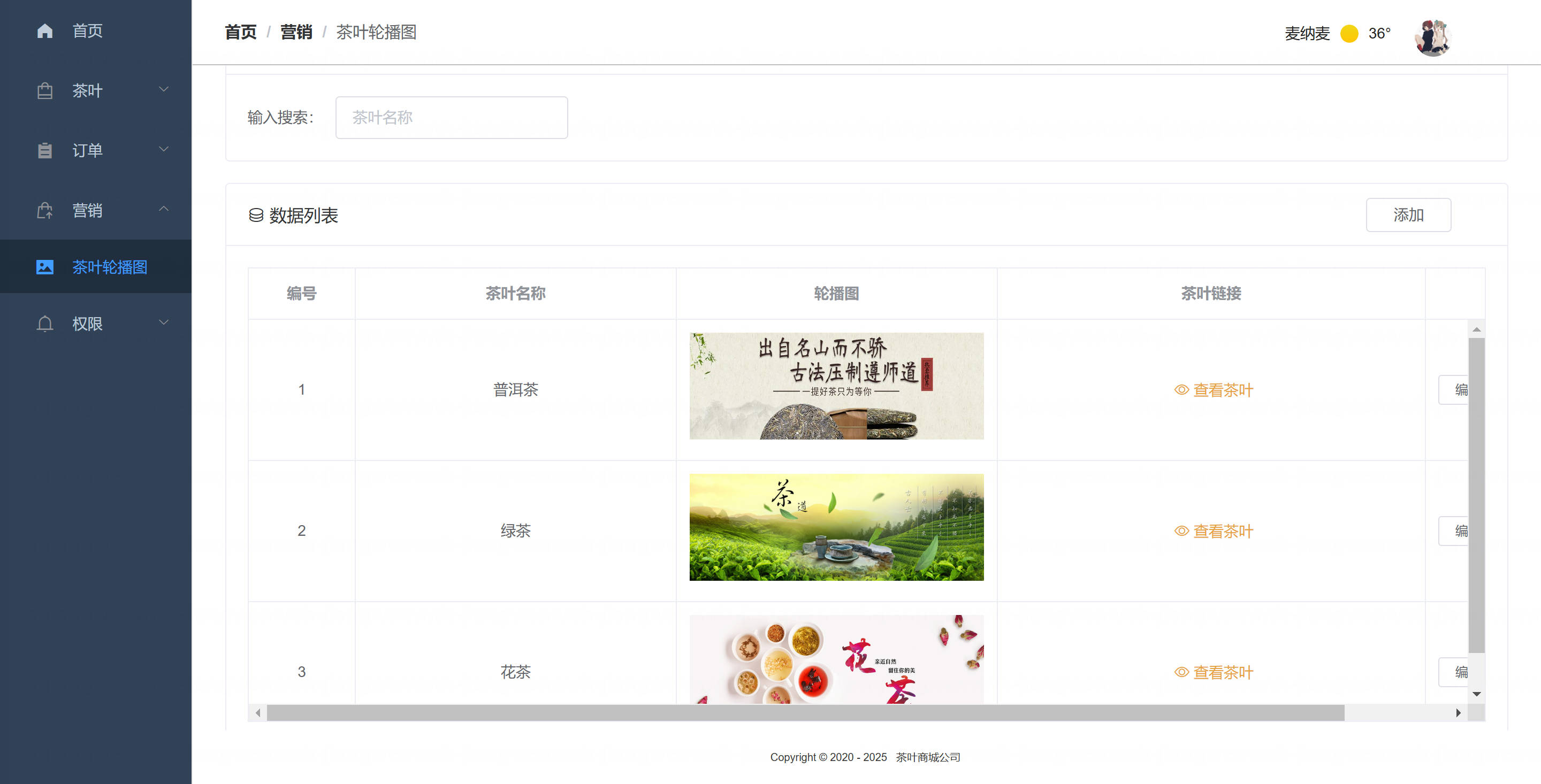Click the picture icon beside 茶叶轮播图
Screen dimensions: 1541x784
[45, 267]
